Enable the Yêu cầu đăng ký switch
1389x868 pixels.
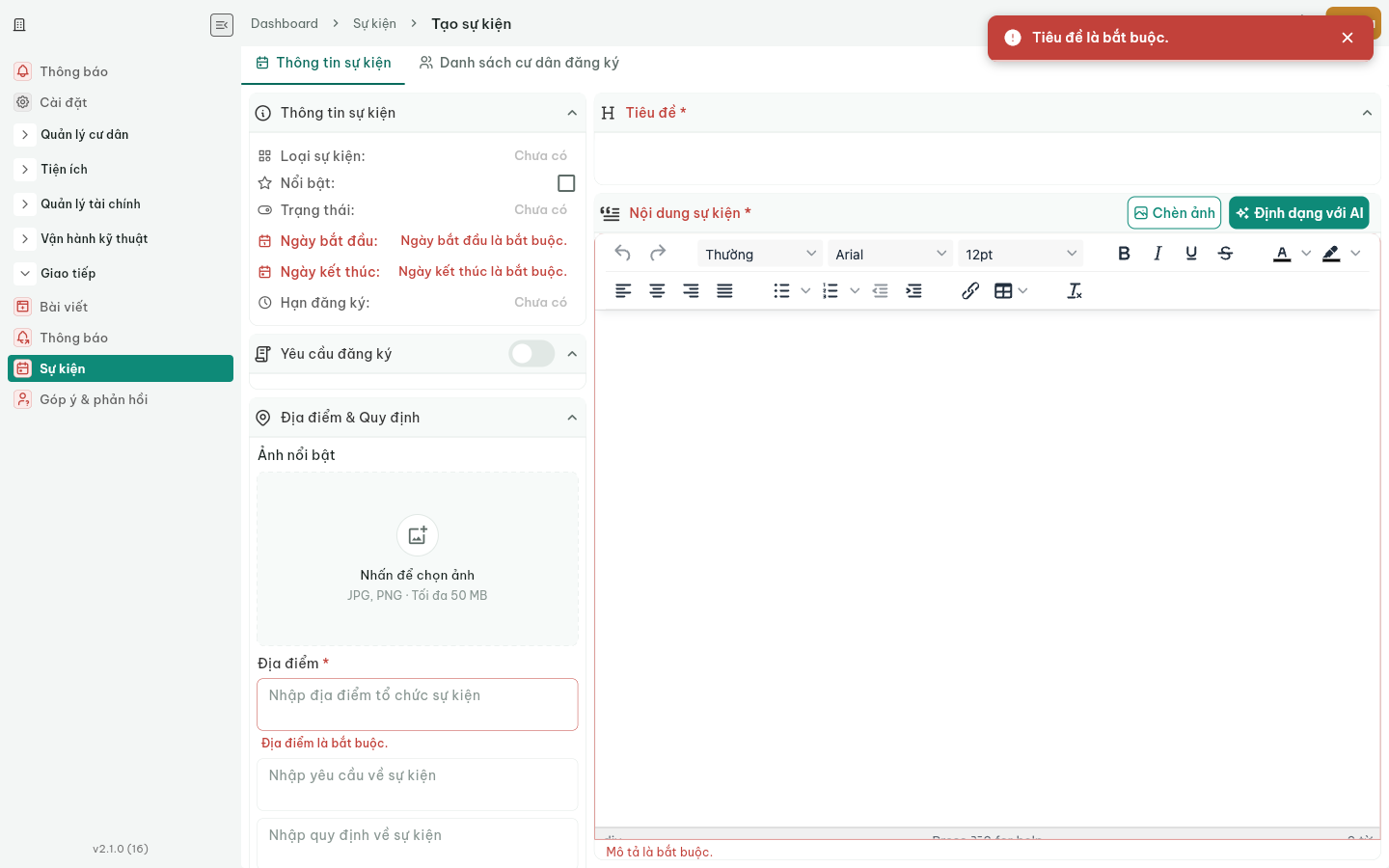531,354
